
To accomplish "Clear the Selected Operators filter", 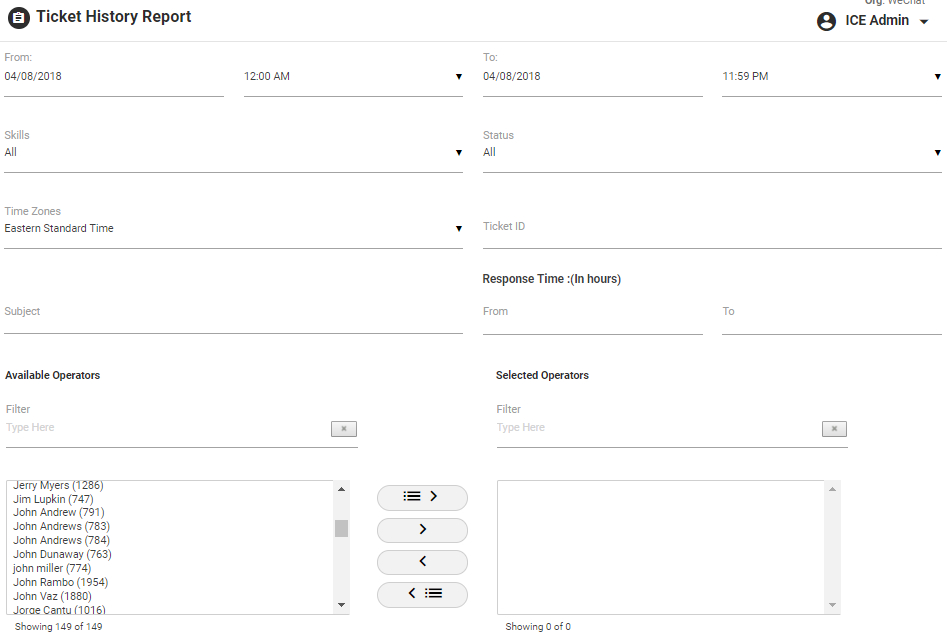I will 834,429.
